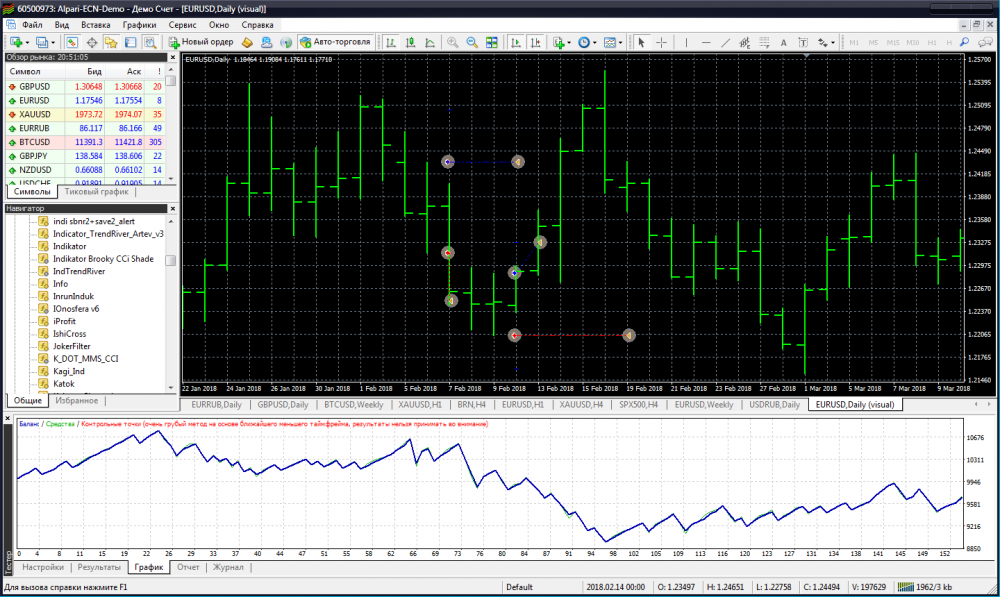Click the Новый ордер (New Order) button
Image resolution: width=1000 pixels, height=597 pixels.
tap(201, 42)
